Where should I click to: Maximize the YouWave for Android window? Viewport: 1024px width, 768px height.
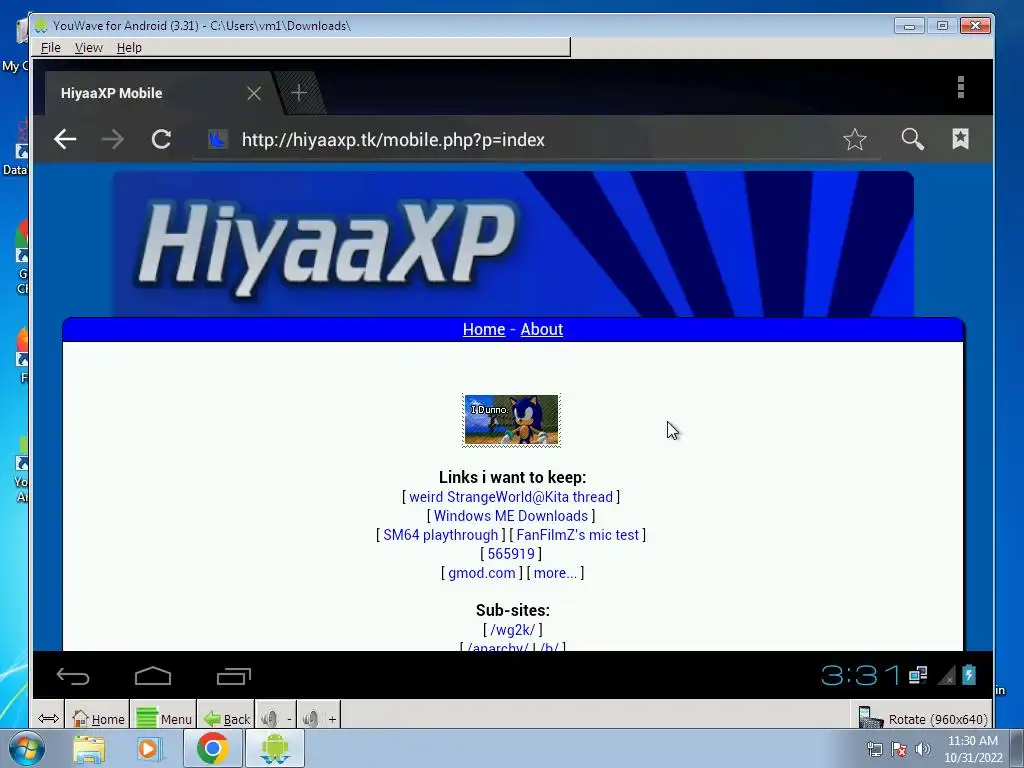coord(942,25)
